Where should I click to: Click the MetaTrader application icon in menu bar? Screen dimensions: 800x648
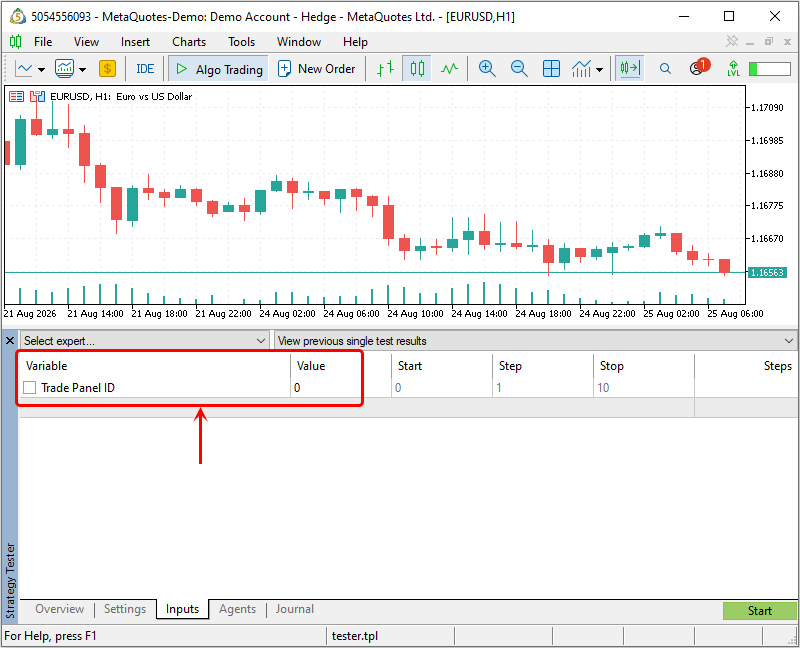tap(15, 41)
